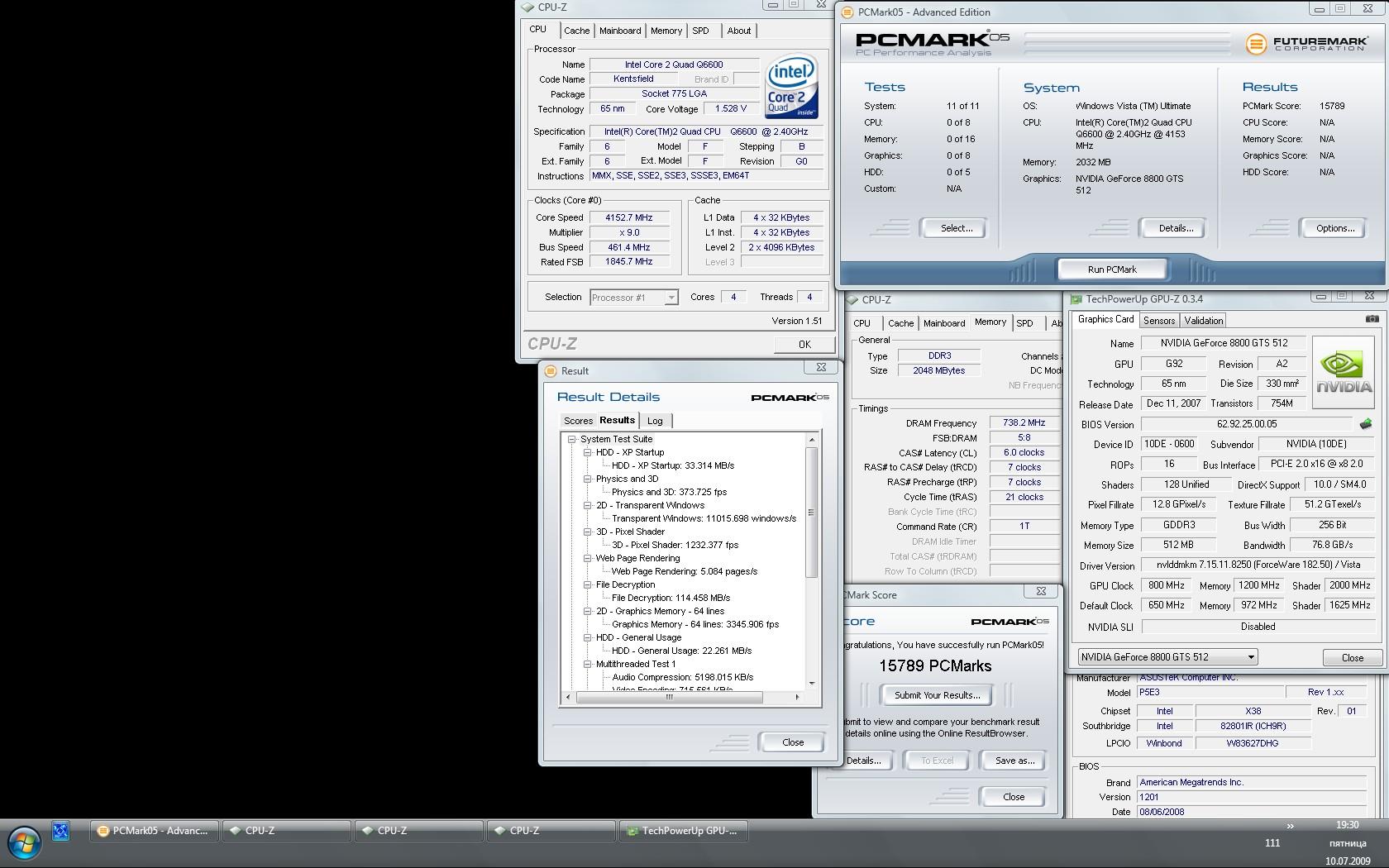Screen dimensions: 1389x868
Task: Switch to the Sensors tab in GPU-Z
Action: 1158,321
